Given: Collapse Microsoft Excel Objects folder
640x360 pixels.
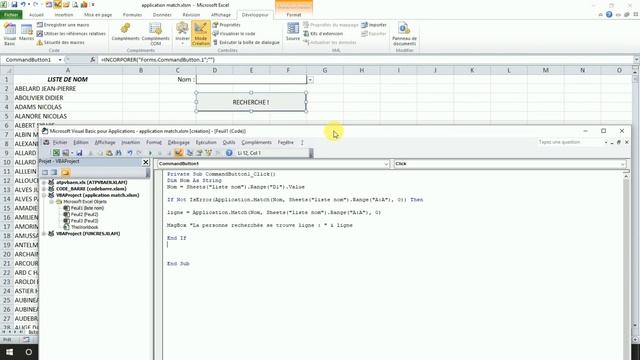Looking at the screenshot, I should click(51, 202).
